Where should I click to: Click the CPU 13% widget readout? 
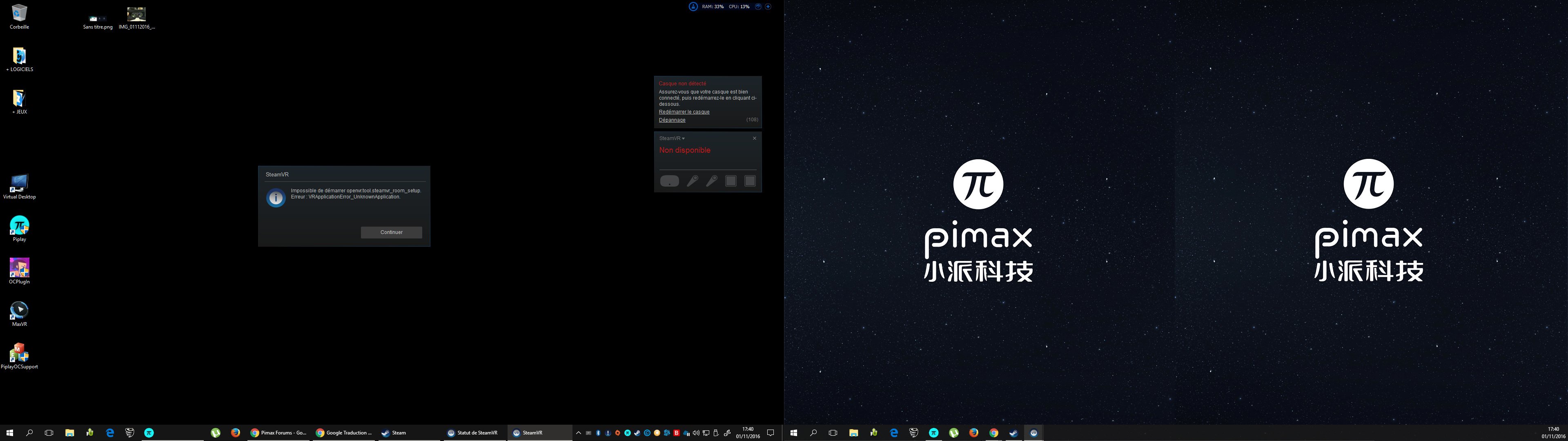tap(739, 7)
